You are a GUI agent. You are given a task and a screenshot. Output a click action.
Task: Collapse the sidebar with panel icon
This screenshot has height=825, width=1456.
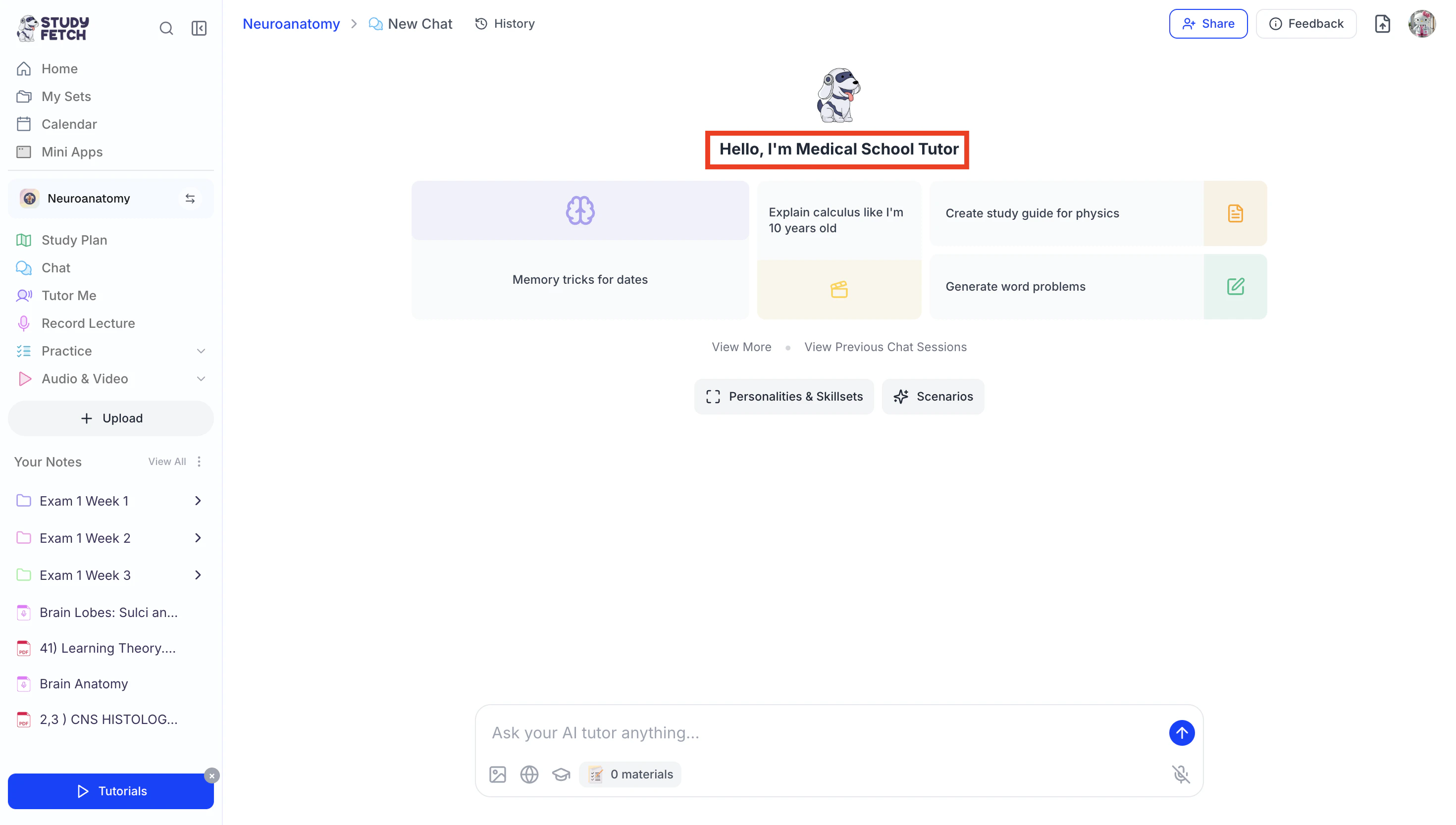pos(199,28)
